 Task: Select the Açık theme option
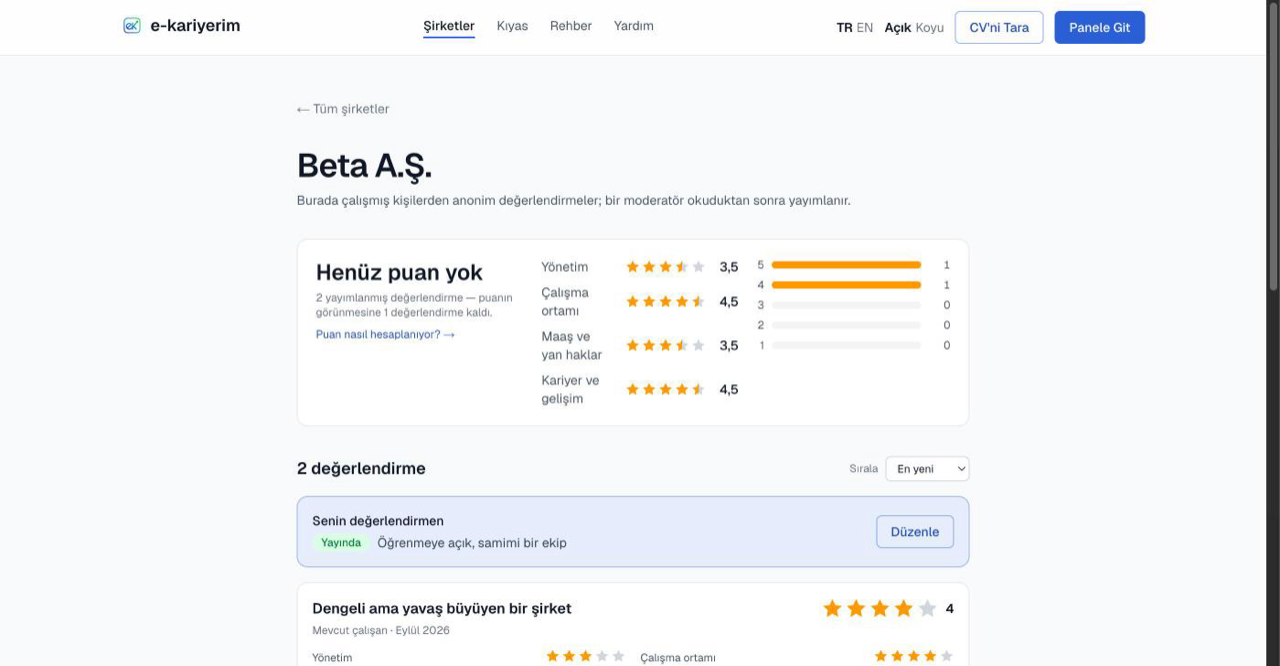898,27
